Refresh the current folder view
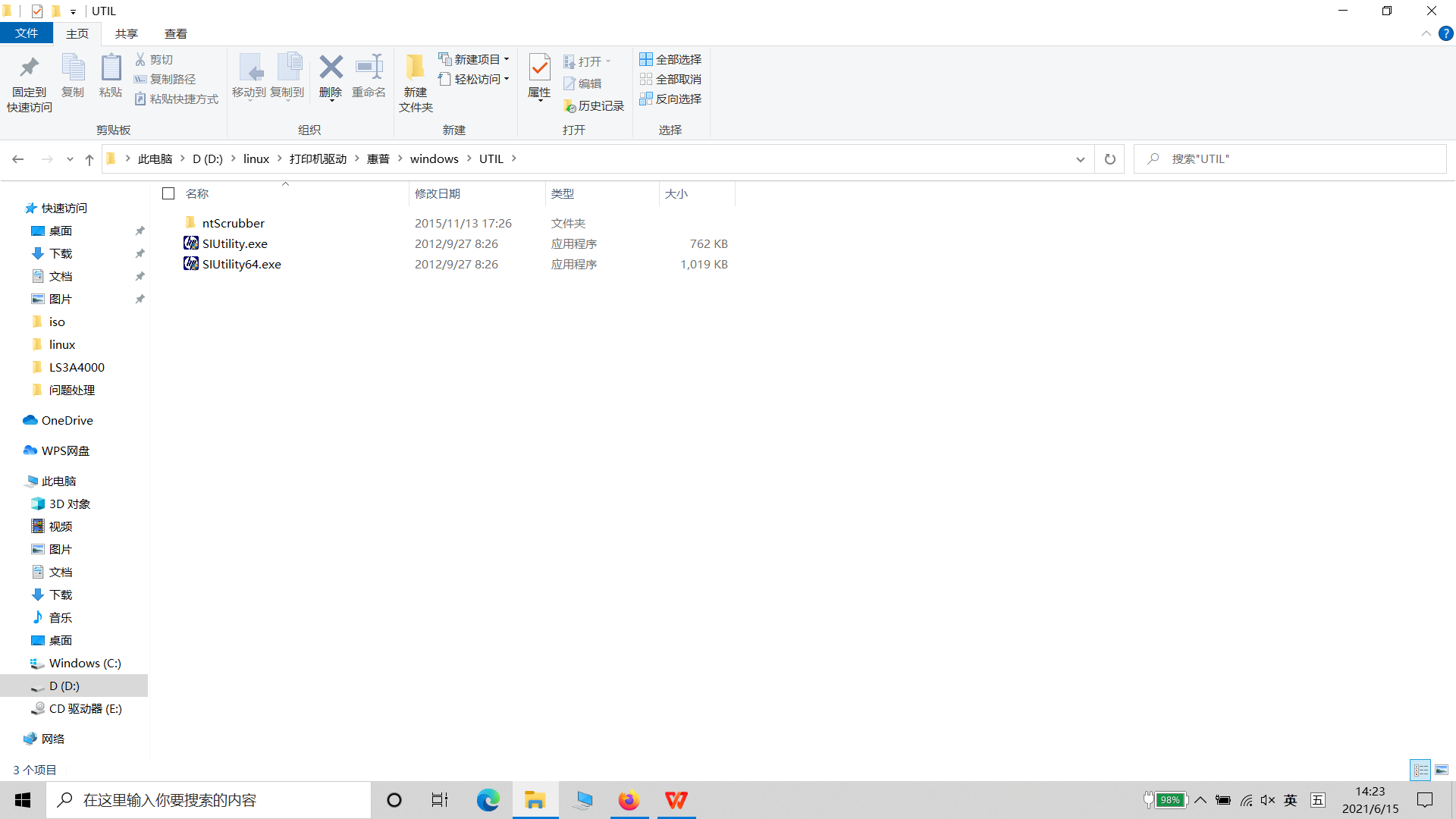The height and width of the screenshot is (819, 1456). pos(1110,159)
